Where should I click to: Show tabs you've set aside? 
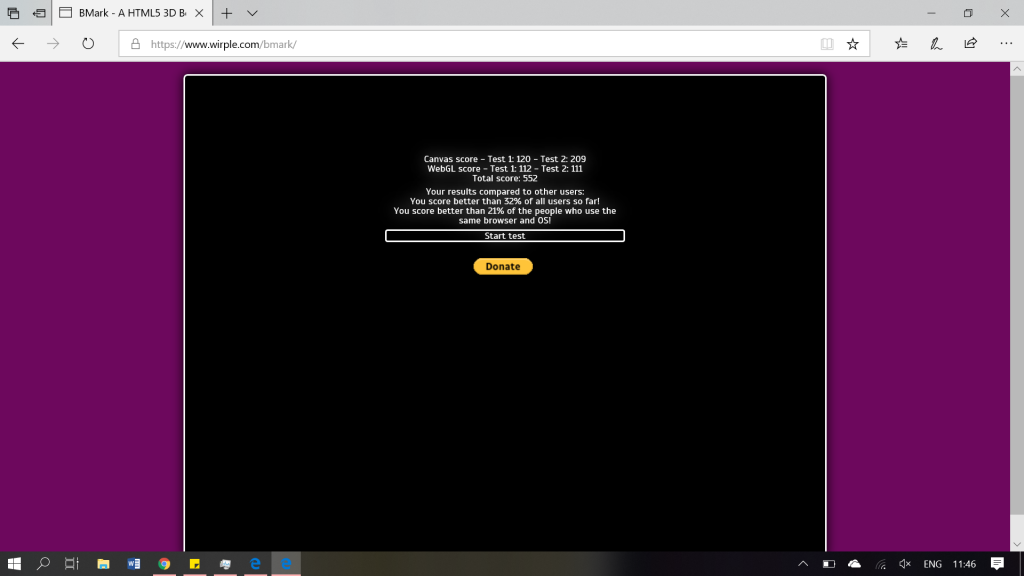[x=13, y=13]
